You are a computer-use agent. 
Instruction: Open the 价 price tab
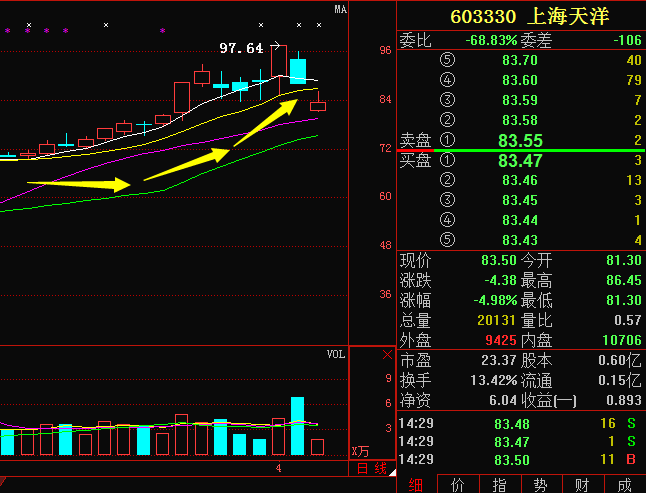pyautogui.click(x=458, y=484)
